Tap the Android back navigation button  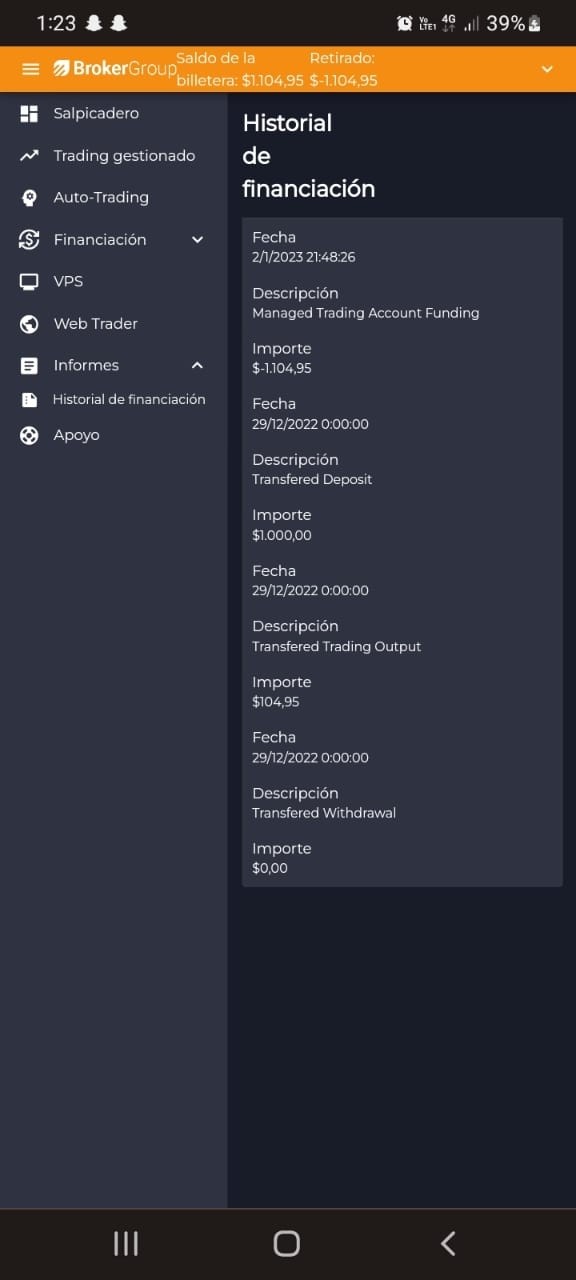(448, 1243)
